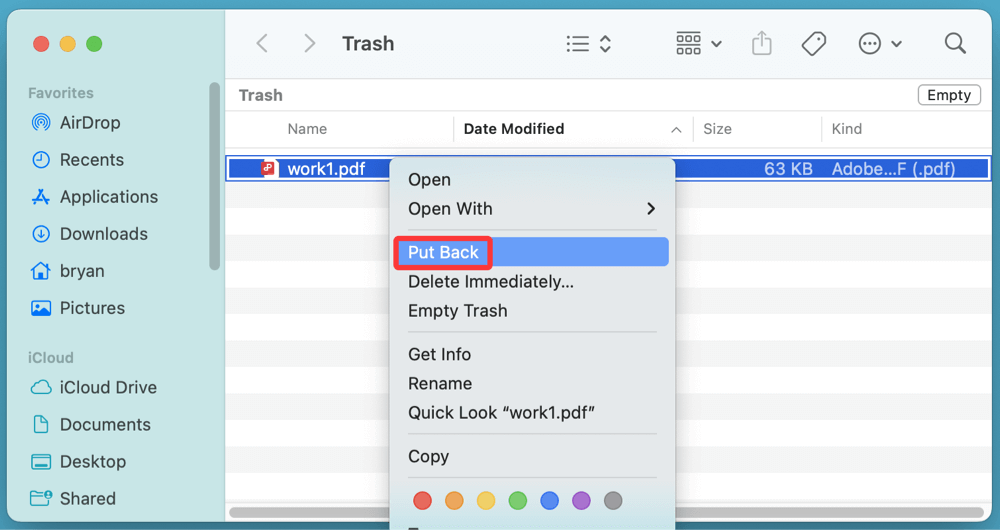
Task: Apply the green tag color
Action: pos(518,501)
